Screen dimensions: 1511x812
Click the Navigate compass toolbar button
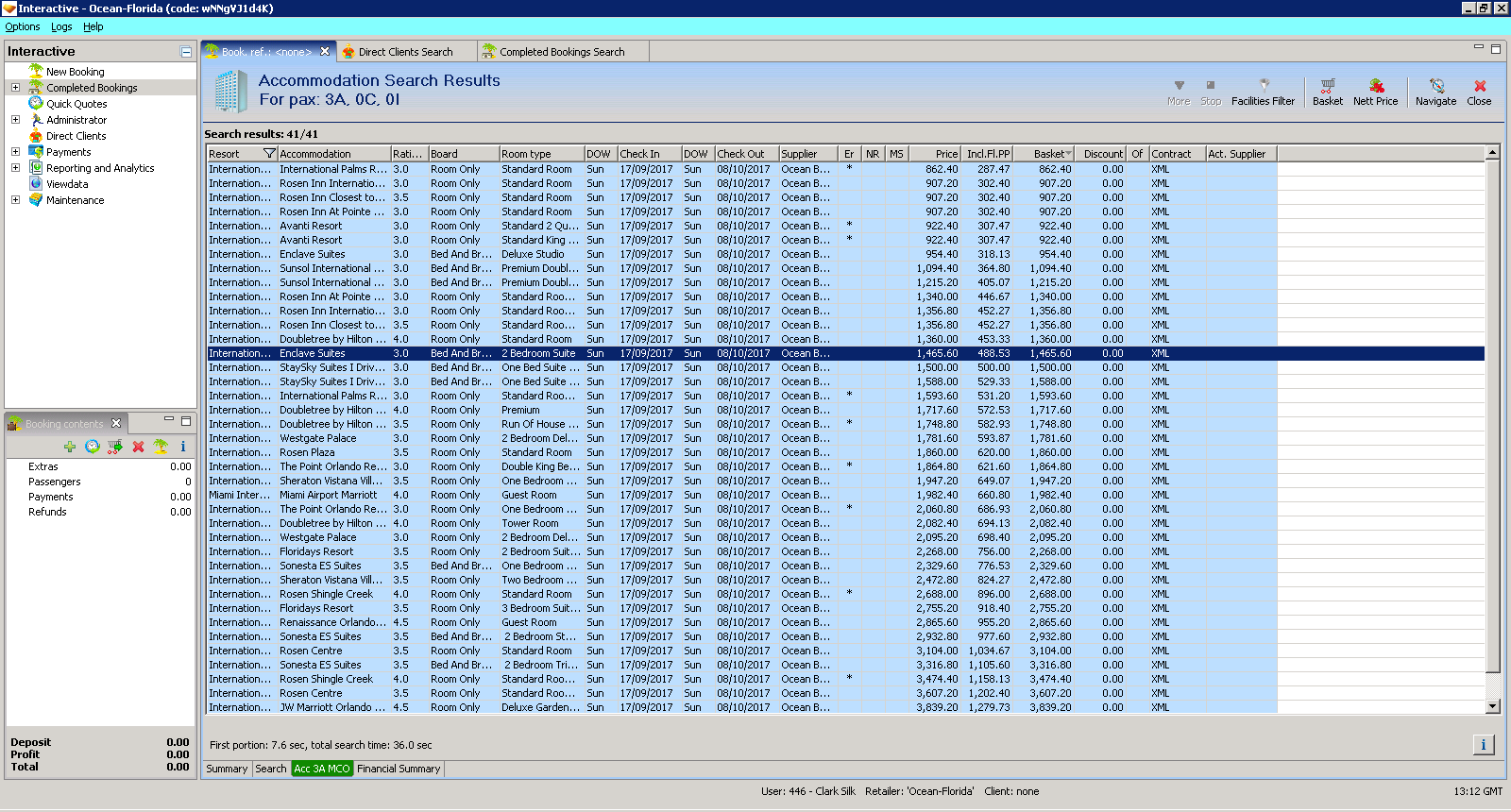coord(1435,92)
